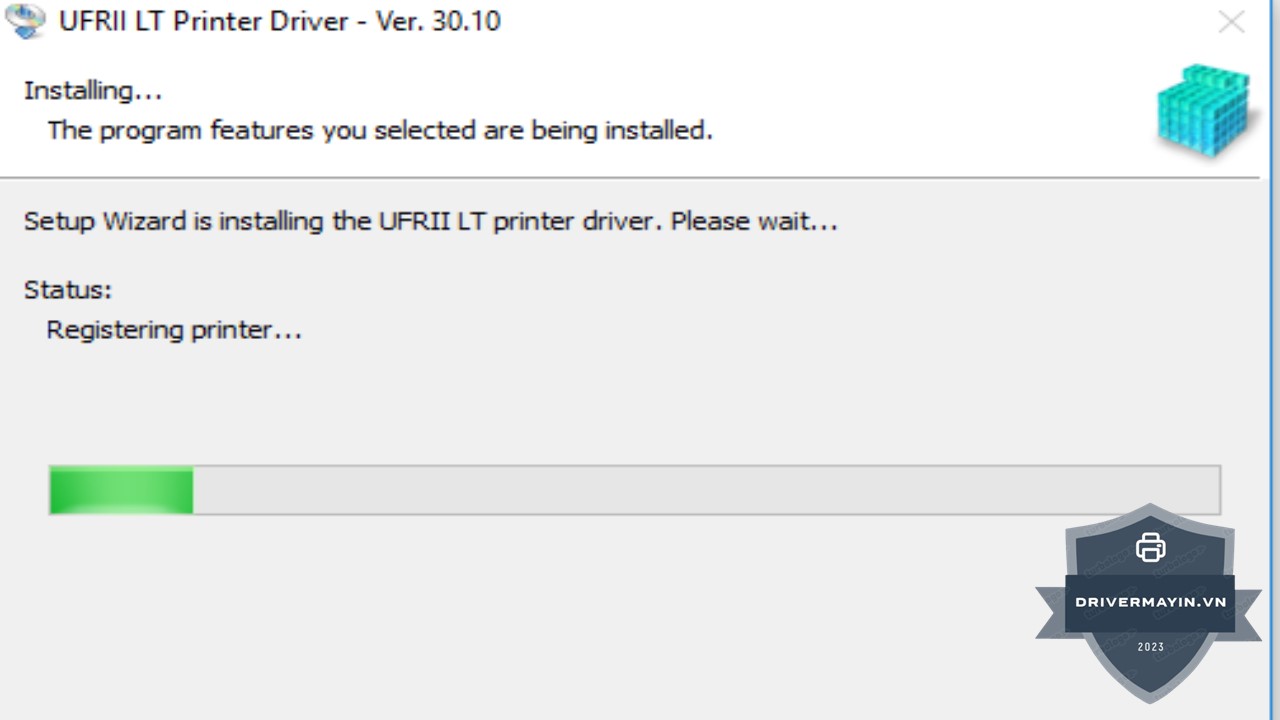The image size is (1280, 720).
Task: Click the "Status:" label
Action: [x=68, y=290]
